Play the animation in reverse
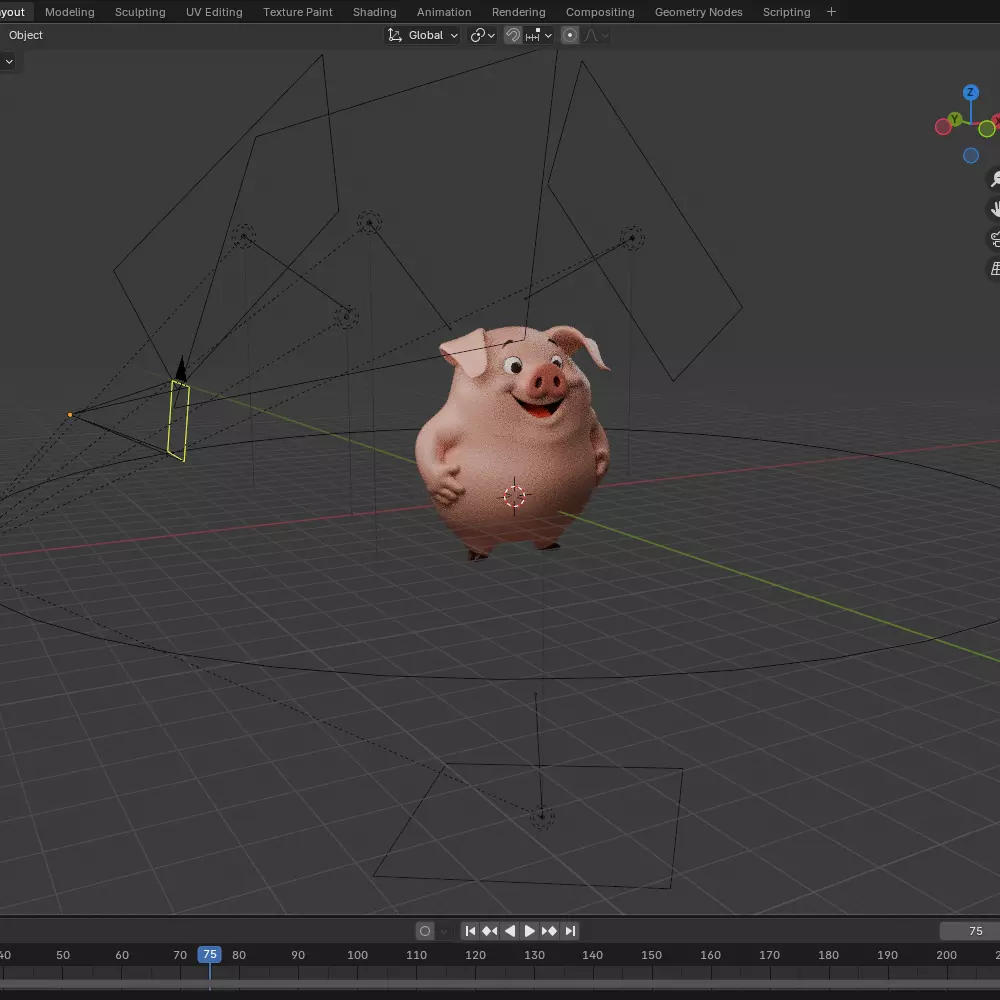The image size is (1000, 1000). pyautogui.click(x=510, y=931)
